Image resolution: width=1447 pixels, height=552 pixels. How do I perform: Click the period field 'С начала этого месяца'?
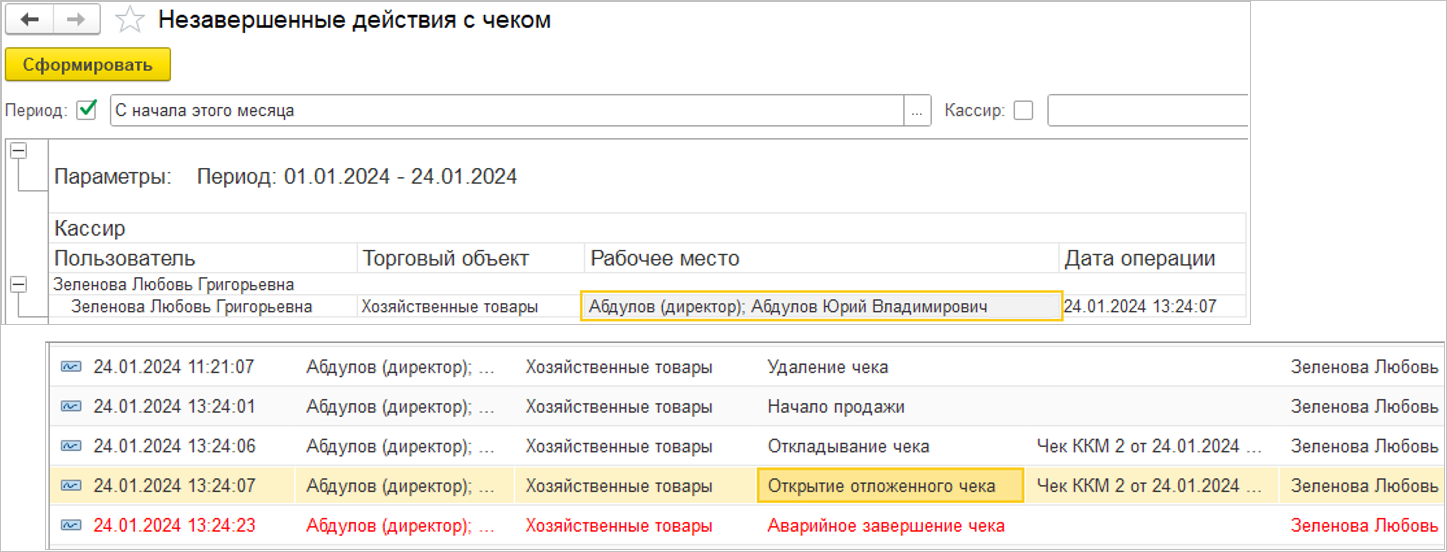506,110
